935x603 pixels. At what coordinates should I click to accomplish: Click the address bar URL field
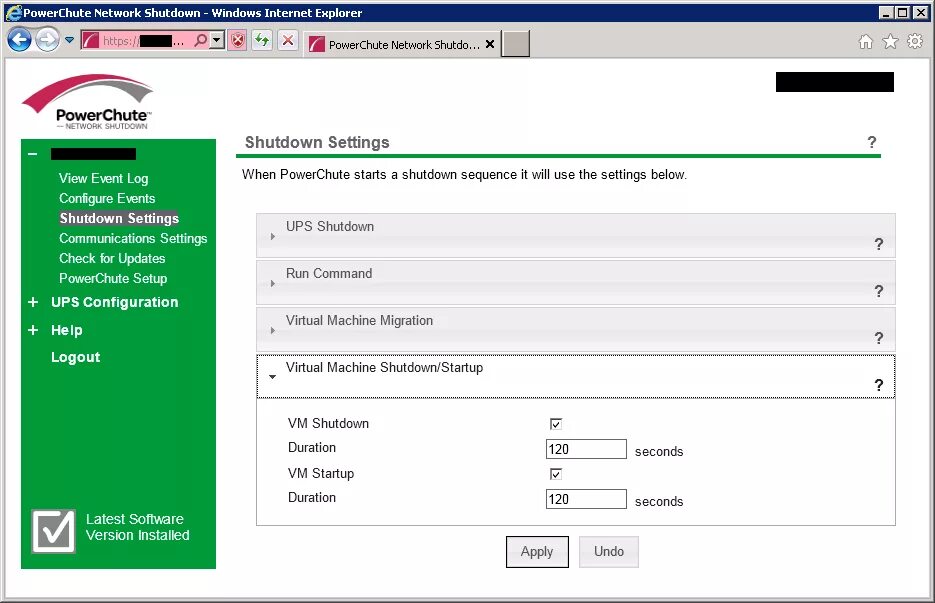[x=143, y=41]
